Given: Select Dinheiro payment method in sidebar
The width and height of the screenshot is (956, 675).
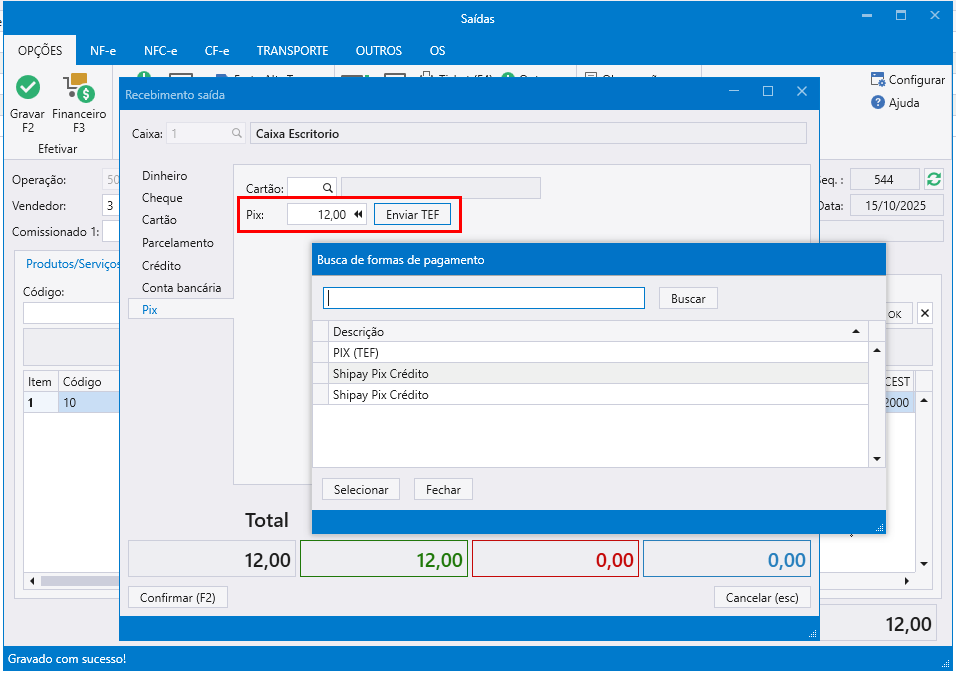Looking at the screenshot, I should [164, 176].
